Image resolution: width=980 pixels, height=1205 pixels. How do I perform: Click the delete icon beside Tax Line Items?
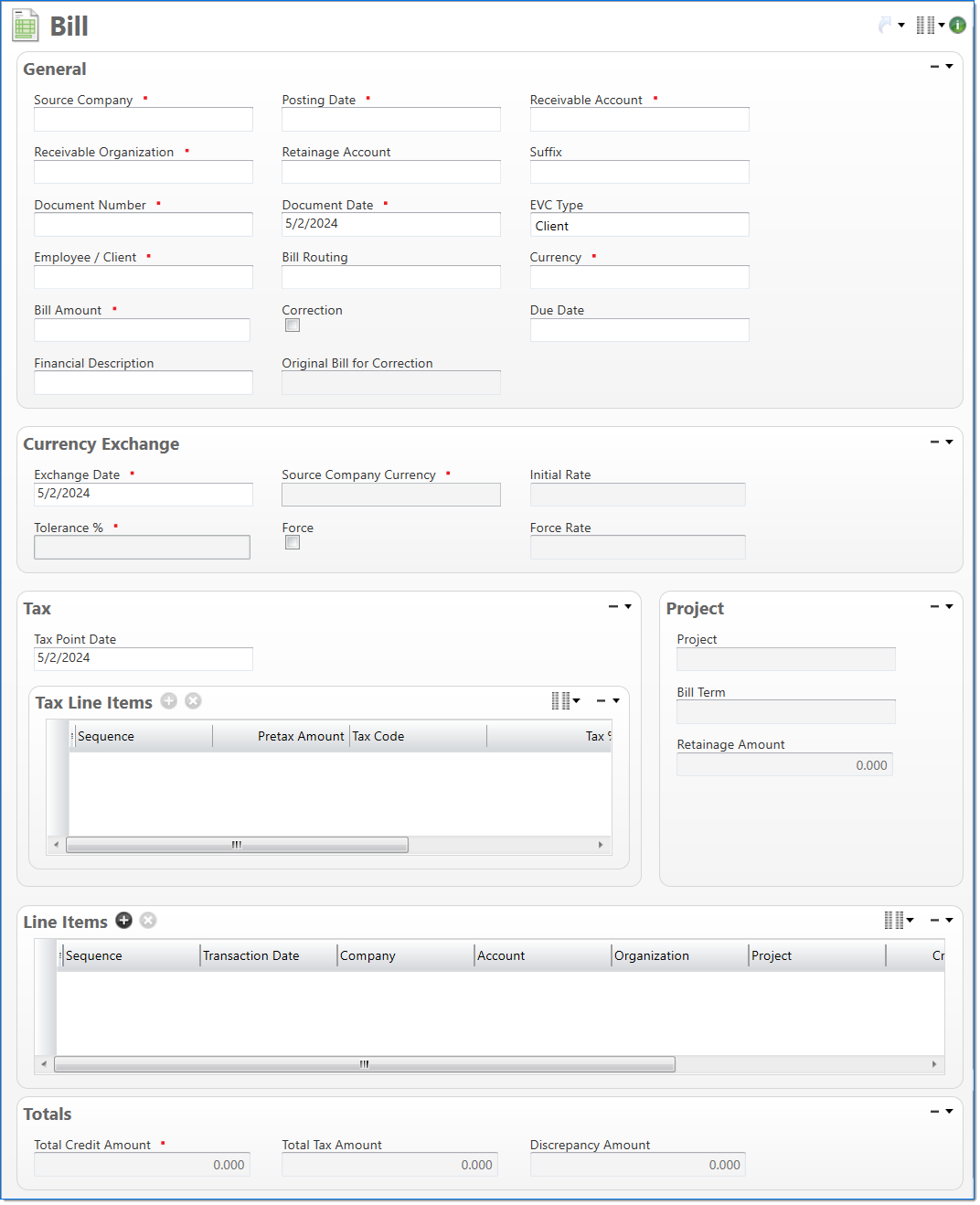193,701
